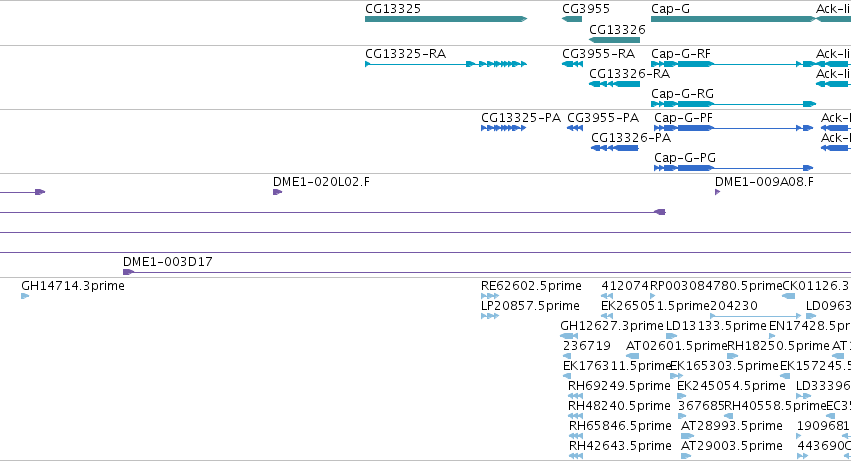Click the Cap-G gene feature
The width and height of the screenshot is (851, 461).
tap(733, 19)
